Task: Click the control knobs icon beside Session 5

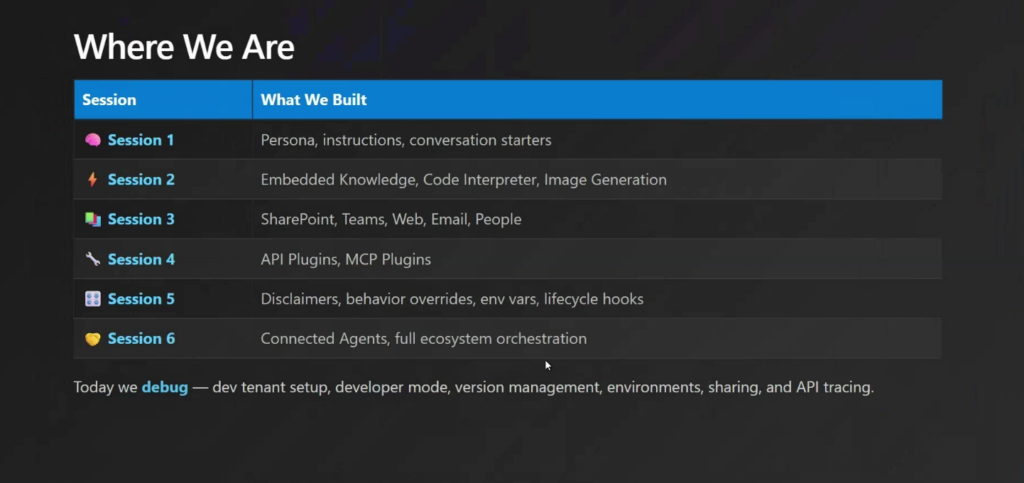Action: (93, 299)
